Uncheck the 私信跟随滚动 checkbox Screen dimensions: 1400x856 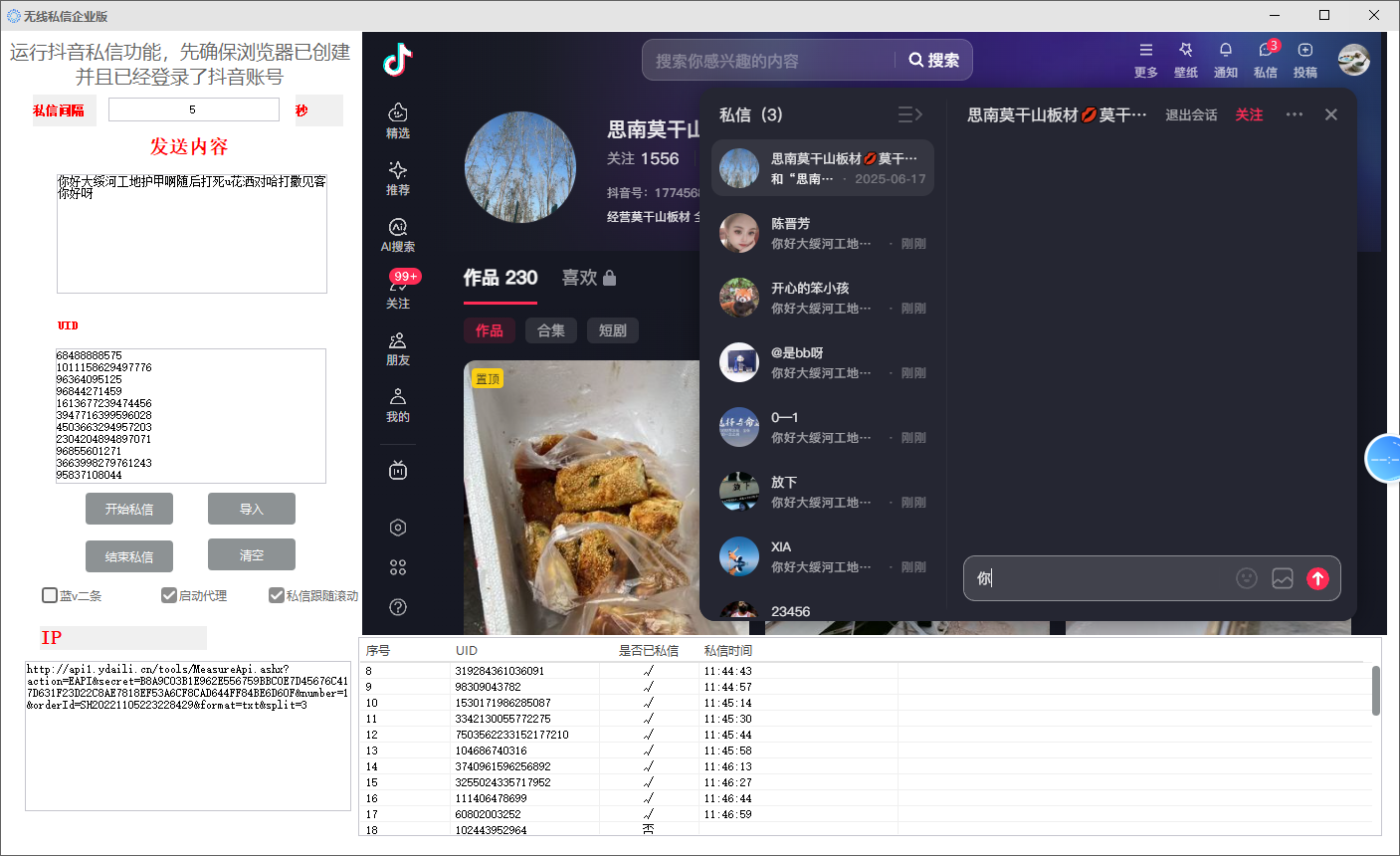point(277,595)
